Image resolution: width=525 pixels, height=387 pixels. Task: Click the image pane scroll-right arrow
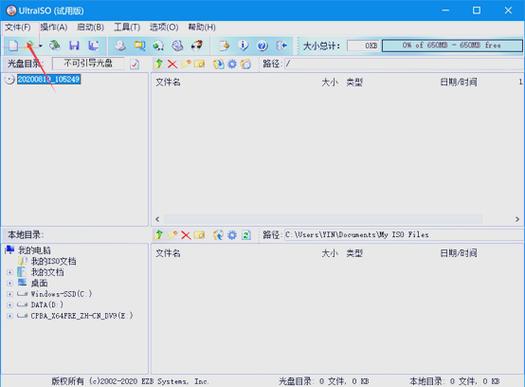point(517,219)
